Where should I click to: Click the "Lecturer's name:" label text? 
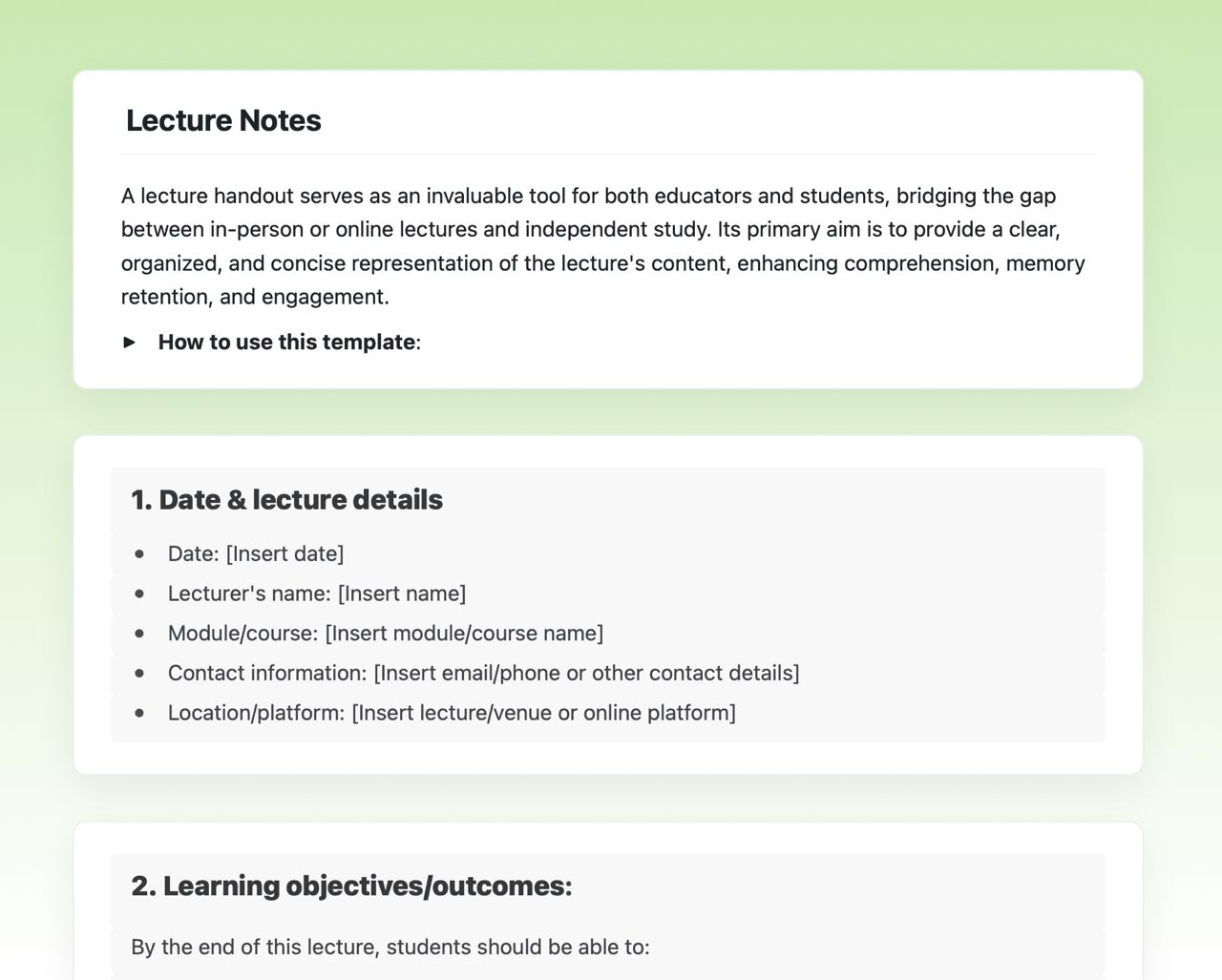click(x=249, y=594)
